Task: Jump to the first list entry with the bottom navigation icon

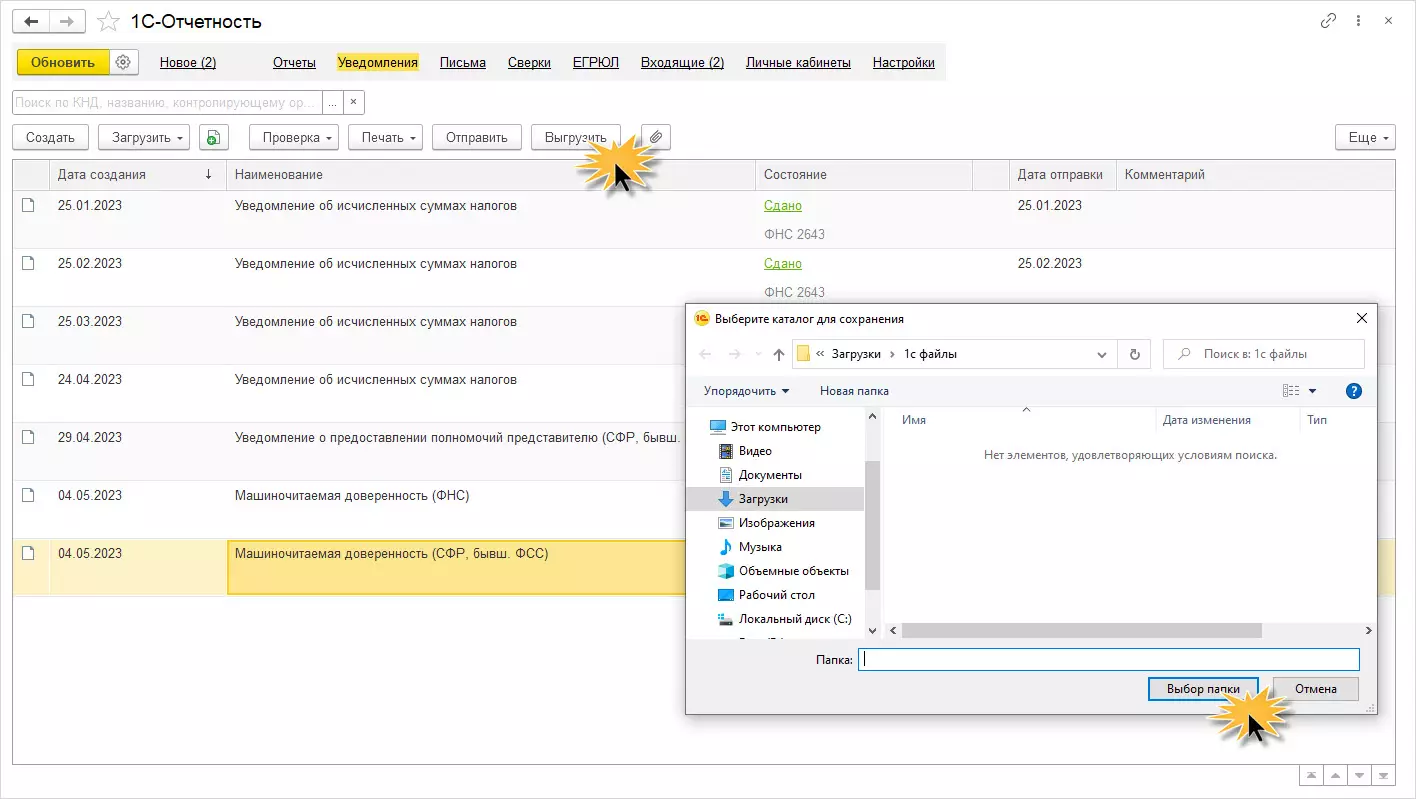Action: pyautogui.click(x=1310, y=776)
